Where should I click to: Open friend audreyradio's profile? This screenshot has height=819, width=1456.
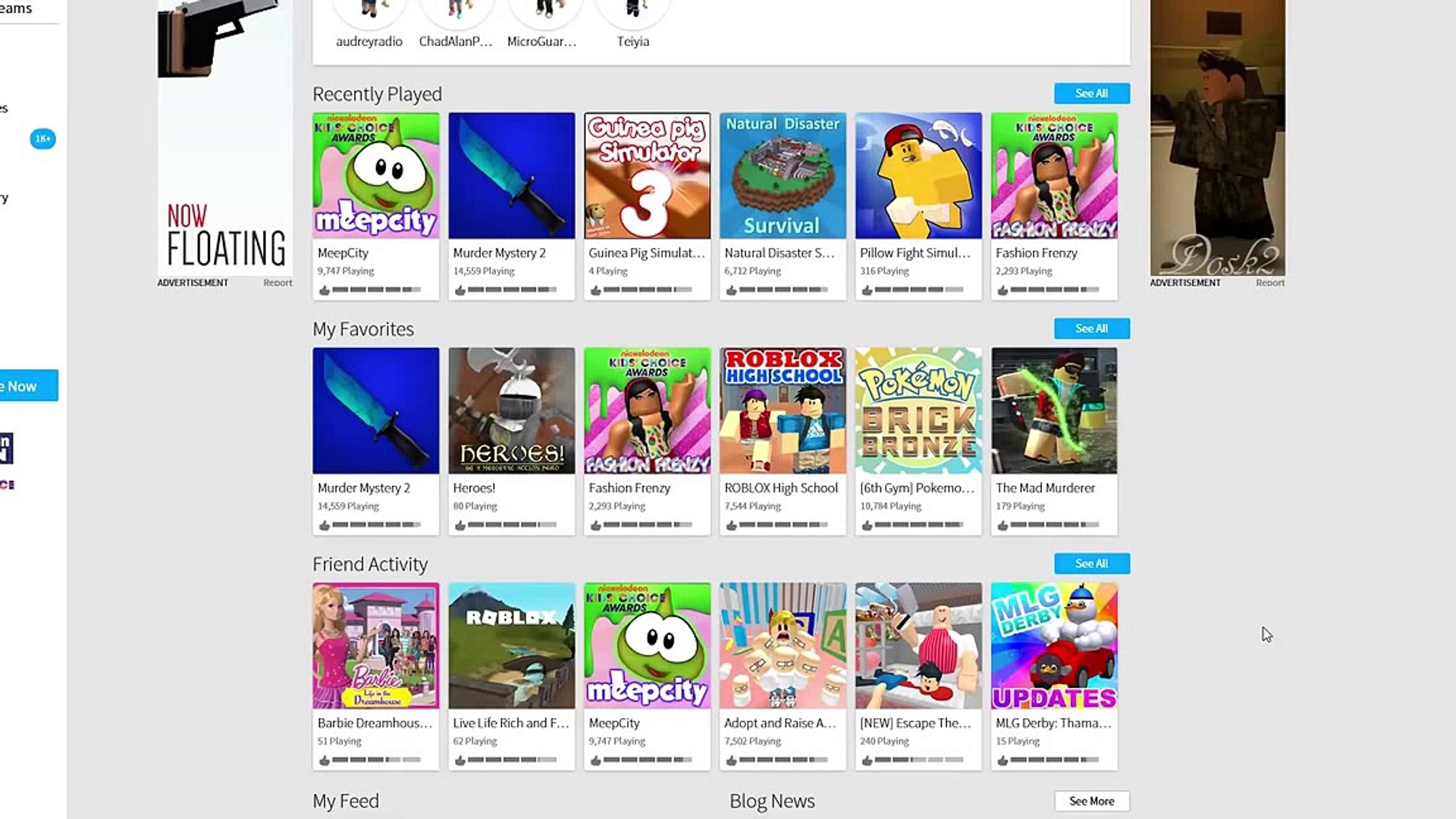tap(369, 41)
